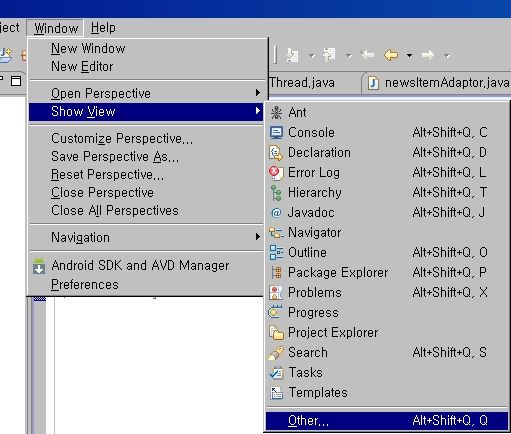Click the Navigator view icon
Viewport: 511px width, 434px height.
coord(276,233)
